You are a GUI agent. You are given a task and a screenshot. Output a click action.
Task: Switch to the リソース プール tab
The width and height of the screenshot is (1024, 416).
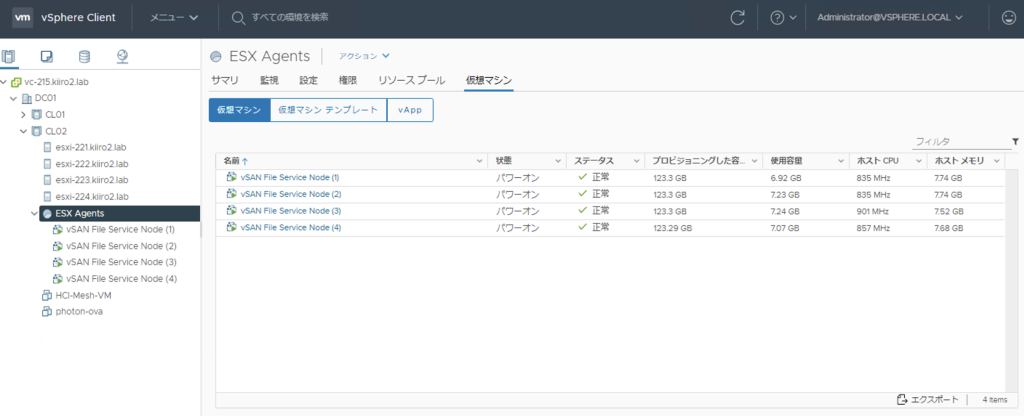pos(411,80)
